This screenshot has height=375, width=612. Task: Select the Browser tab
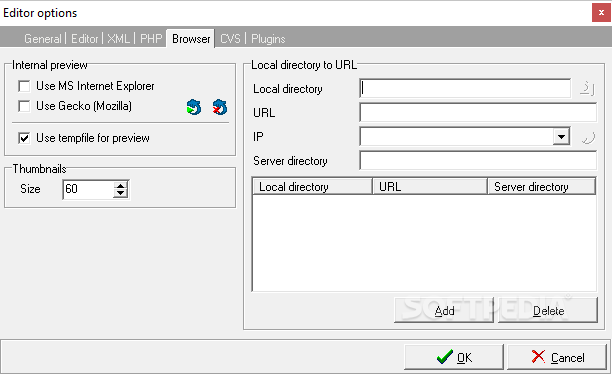pyautogui.click(x=191, y=39)
